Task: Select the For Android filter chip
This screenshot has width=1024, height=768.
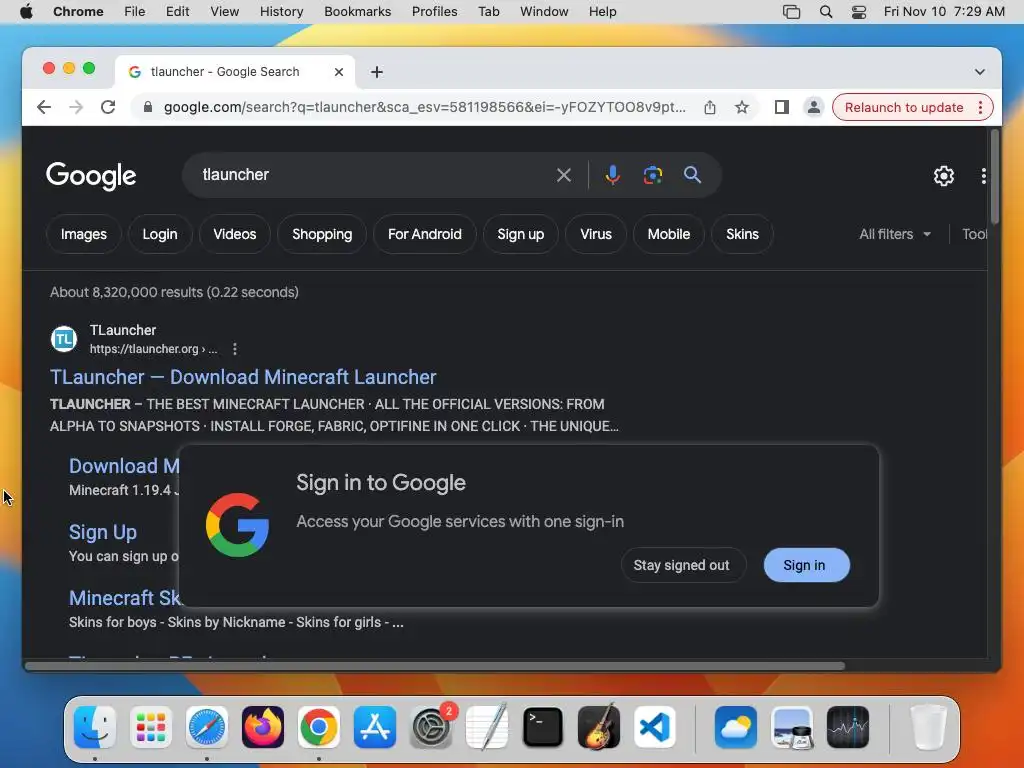Action: pyautogui.click(x=424, y=234)
